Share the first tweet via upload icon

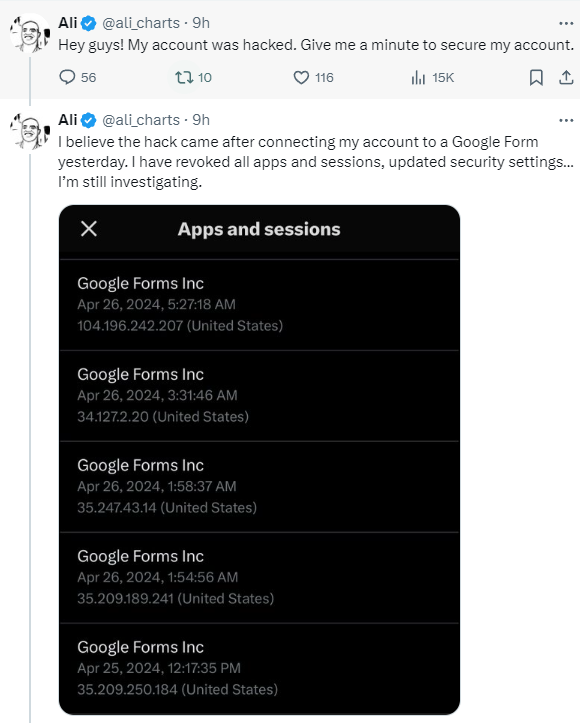point(566,77)
